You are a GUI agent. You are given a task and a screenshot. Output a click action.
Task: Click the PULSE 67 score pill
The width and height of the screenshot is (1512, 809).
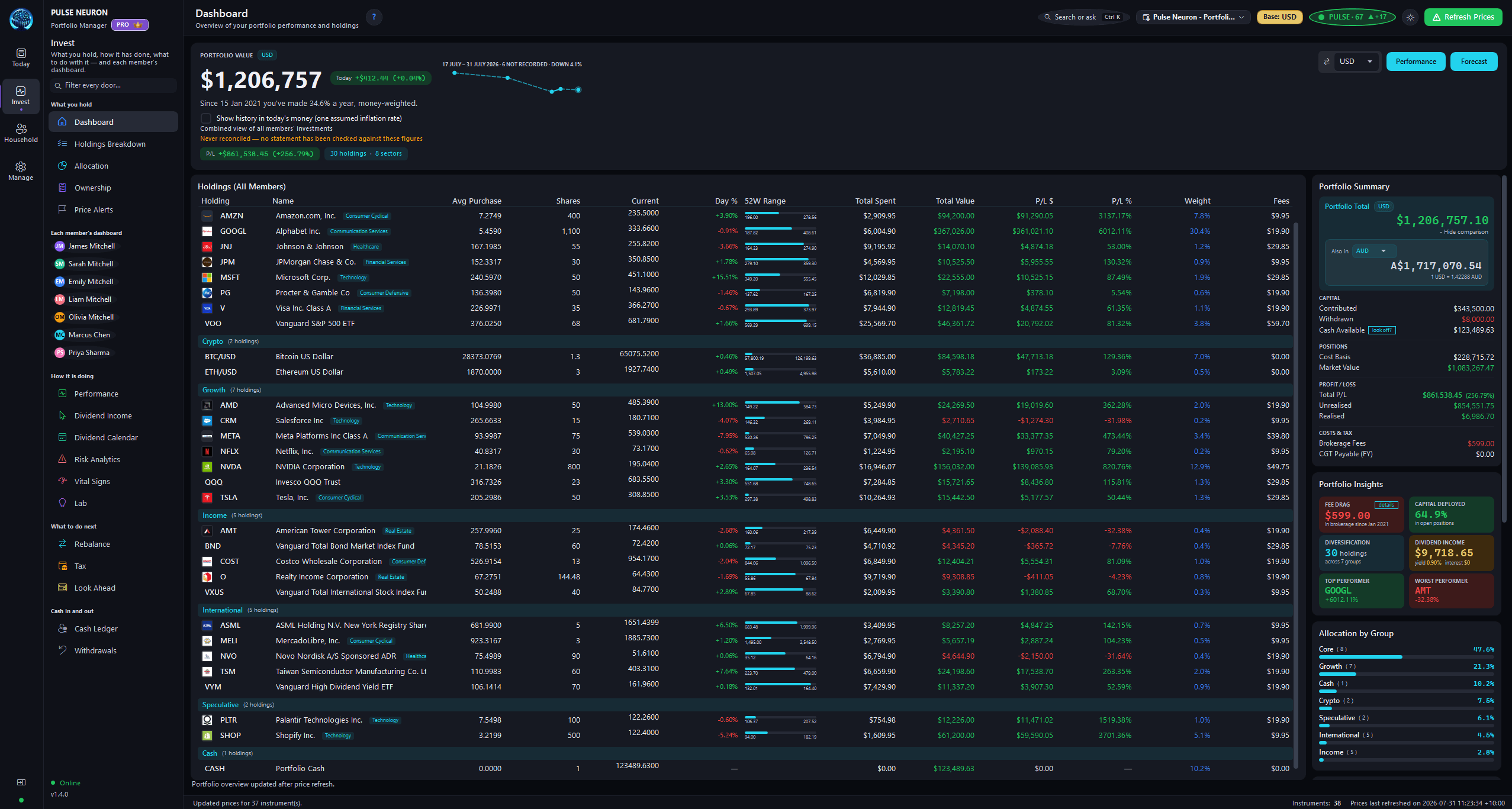pos(1352,17)
